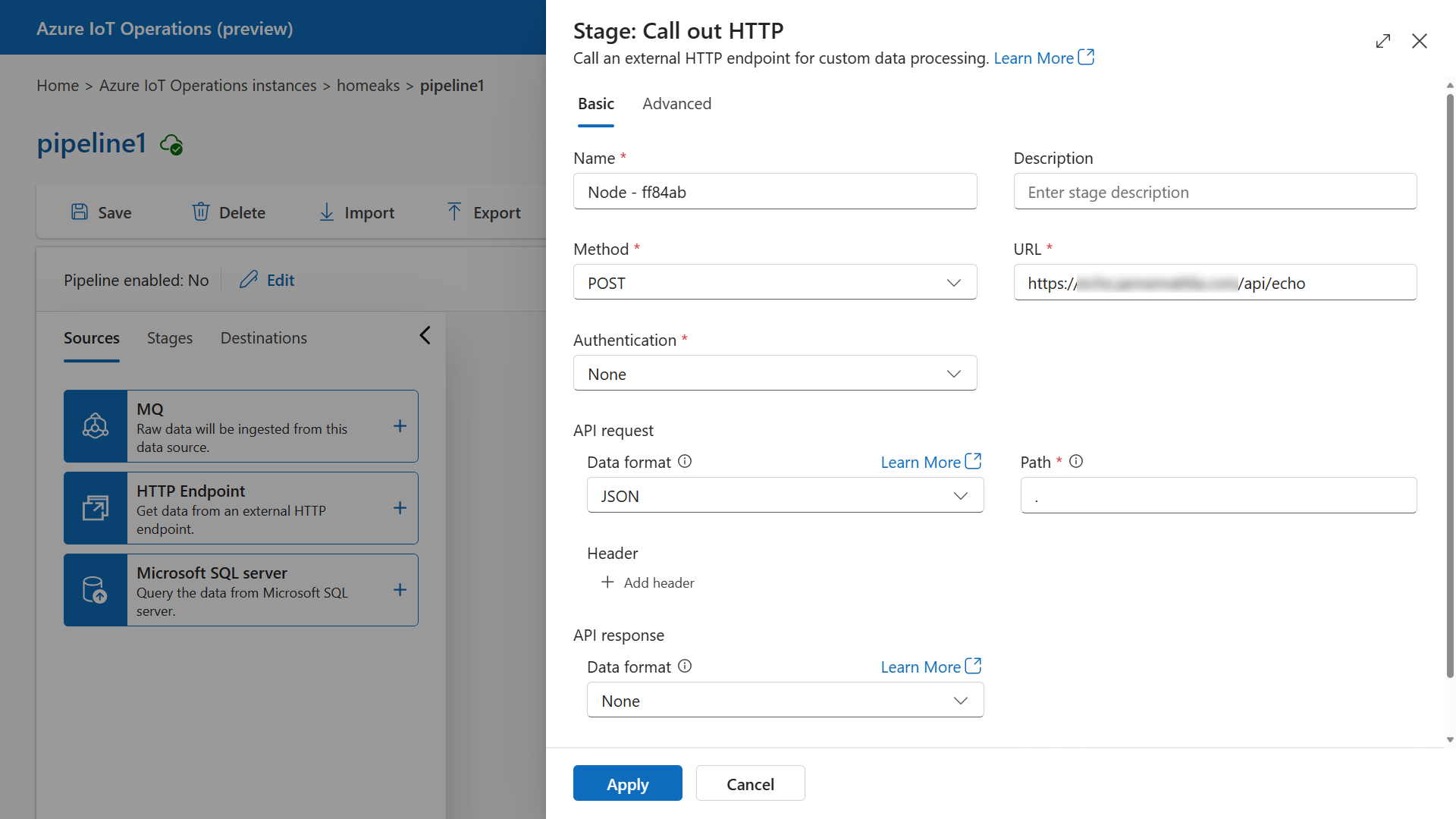Expand the stage panel to full screen
Viewport: 1456px width, 819px height.
[x=1383, y=41]
